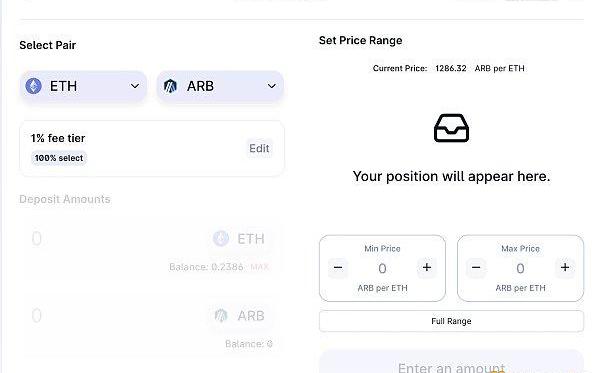Click the inbox tray icon above position message

[x=451, y=128]
